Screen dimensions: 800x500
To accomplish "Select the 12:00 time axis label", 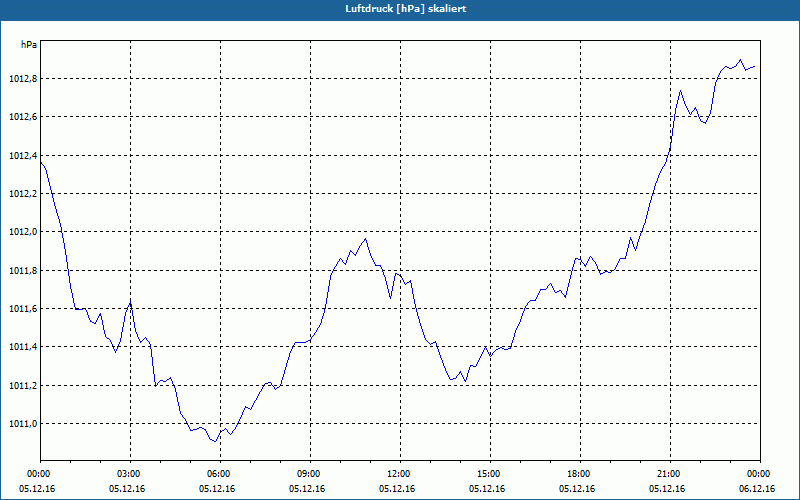I will coord(398,474).
